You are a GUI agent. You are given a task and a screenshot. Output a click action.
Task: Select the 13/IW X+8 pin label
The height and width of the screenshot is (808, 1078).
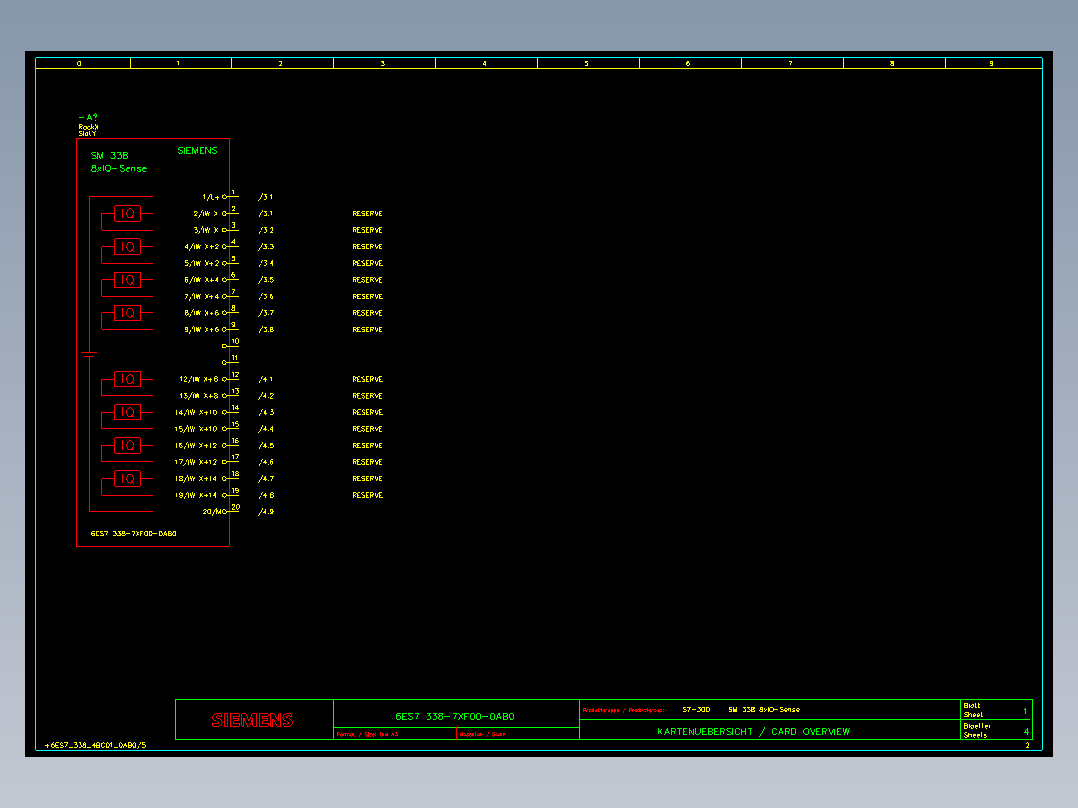pos(199,396)
